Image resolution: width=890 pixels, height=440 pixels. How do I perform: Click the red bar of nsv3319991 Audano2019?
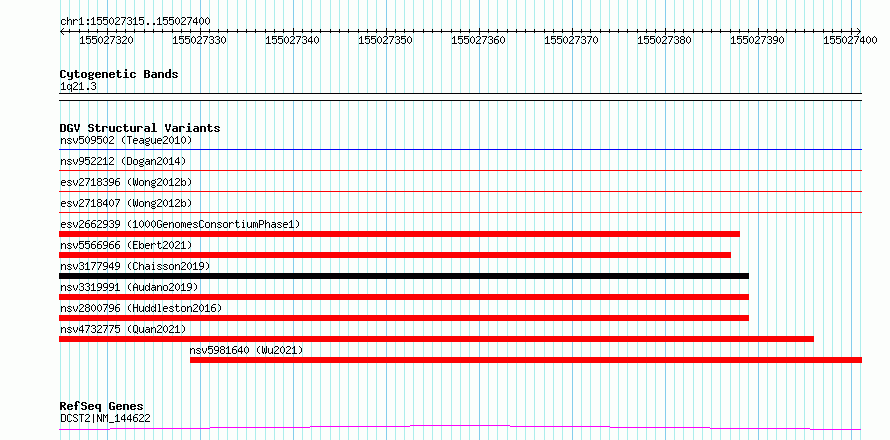(404, 297)
